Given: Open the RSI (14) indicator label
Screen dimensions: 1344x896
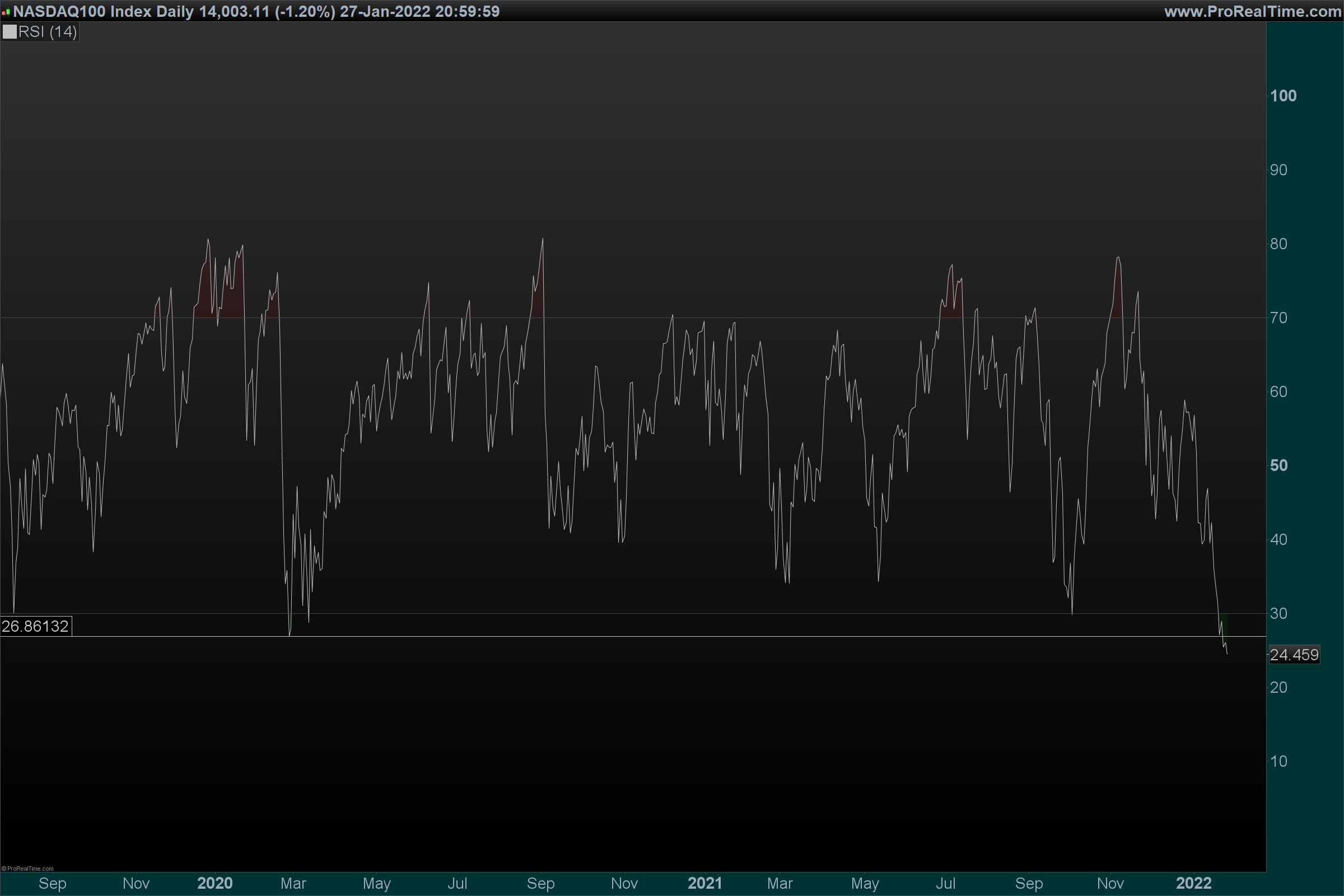Looking at the screenshot, I should [48, 32].
